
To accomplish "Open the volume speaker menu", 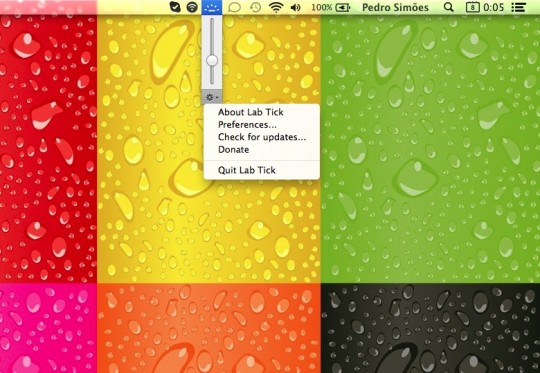I will (295, 7).
